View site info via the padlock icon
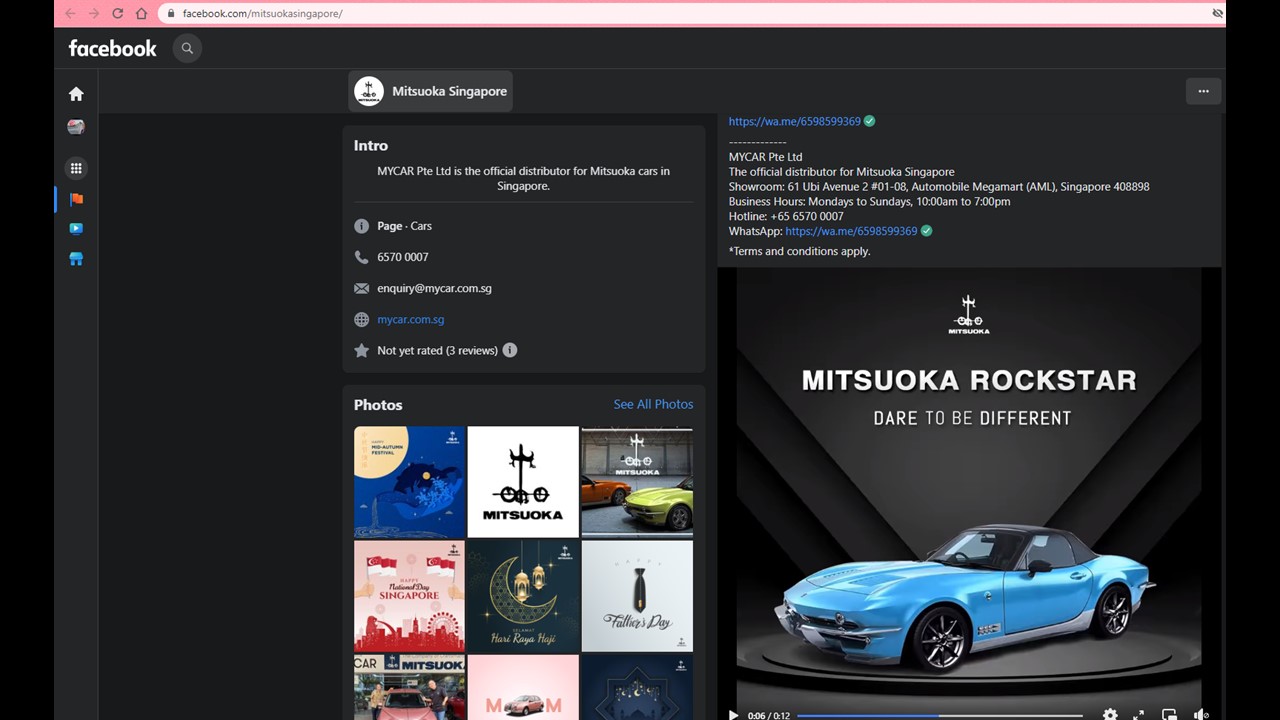This screenshot has height=720, width=1280. coord(171,14)
